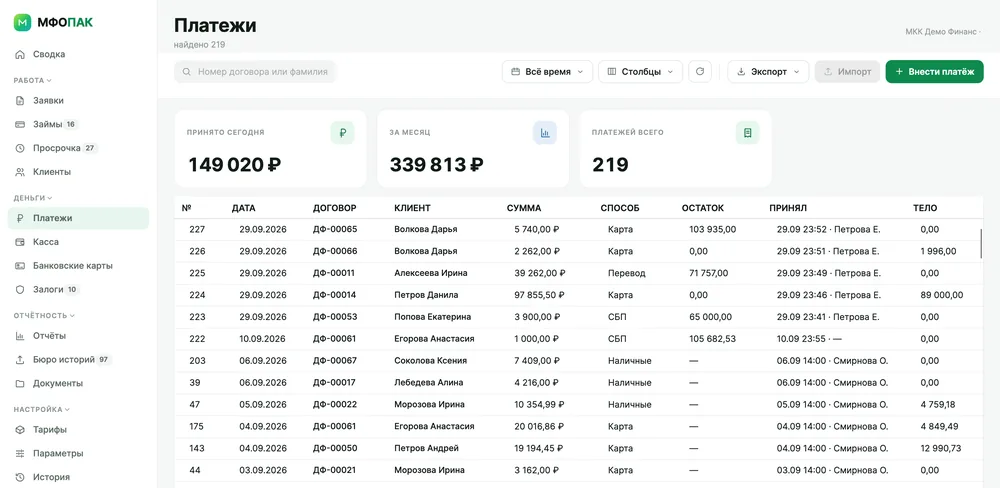Viewport: 1000px width, 488px height.
Task: Click the receipt icon on Платежей всего card
Action: 747,133
